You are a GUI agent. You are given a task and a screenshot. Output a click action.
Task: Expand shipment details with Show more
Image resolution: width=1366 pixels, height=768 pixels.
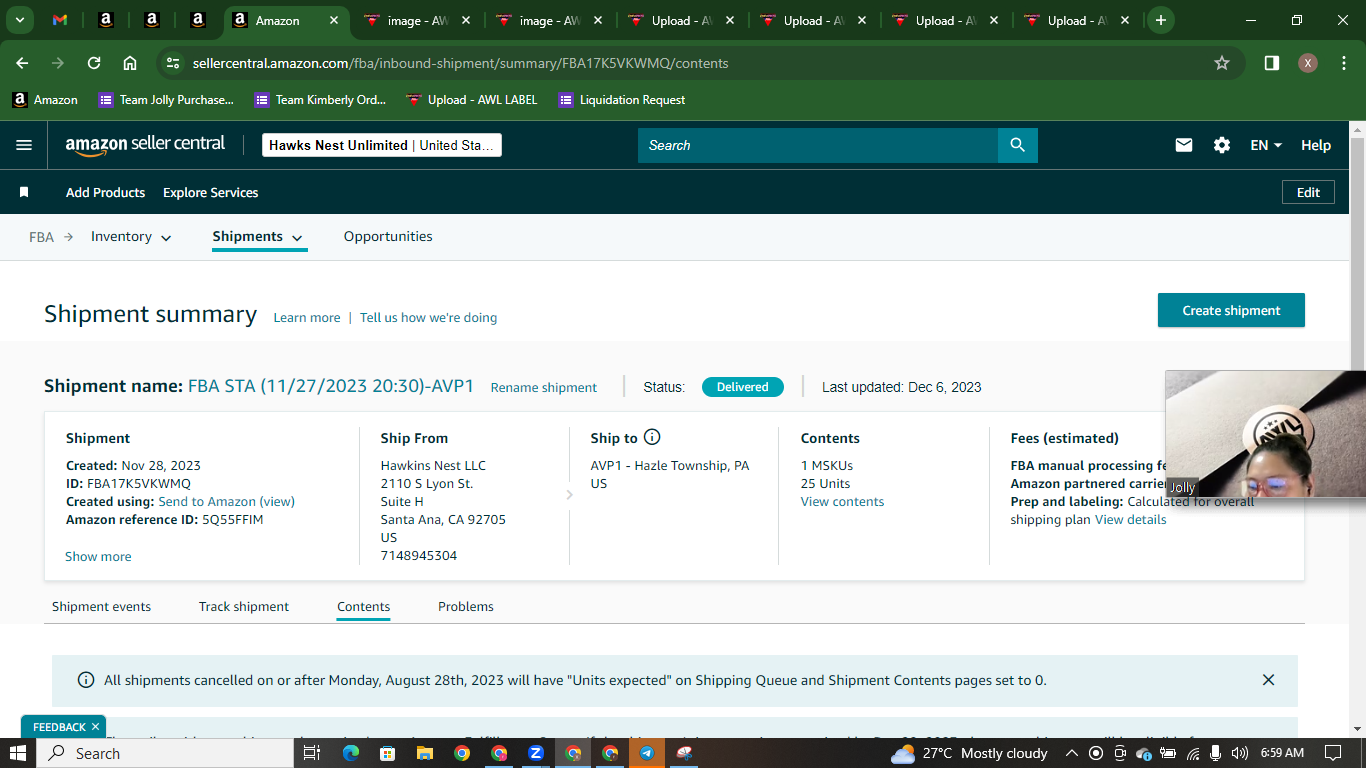[98, 557]
